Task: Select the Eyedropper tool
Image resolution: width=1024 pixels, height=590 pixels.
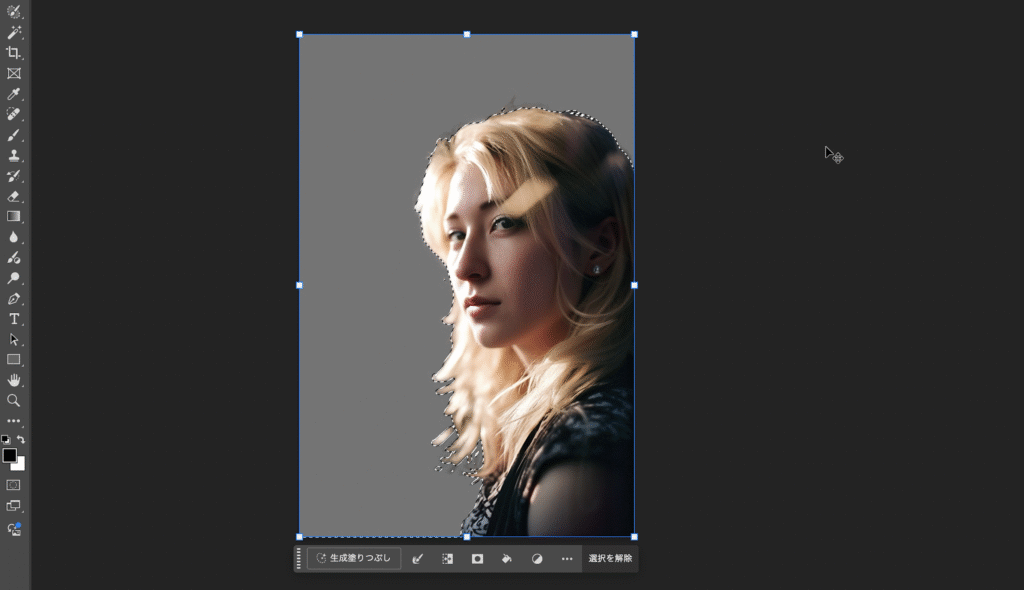Action: [x=13, y=94]
